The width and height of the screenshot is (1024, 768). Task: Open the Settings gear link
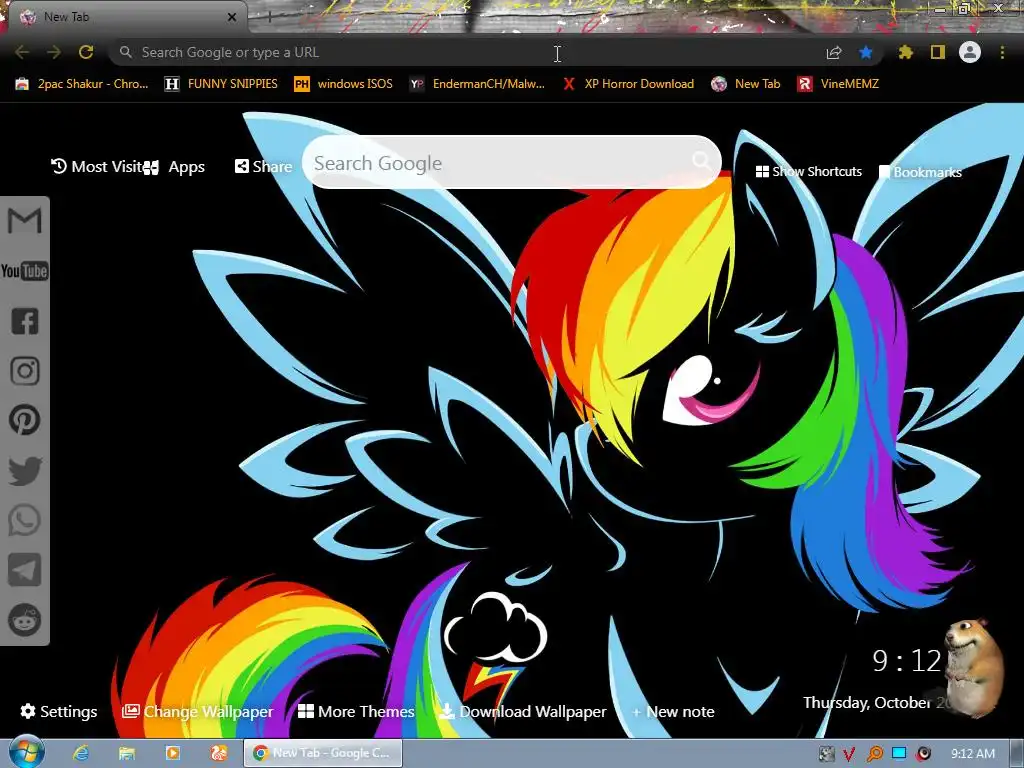point(59,711)
